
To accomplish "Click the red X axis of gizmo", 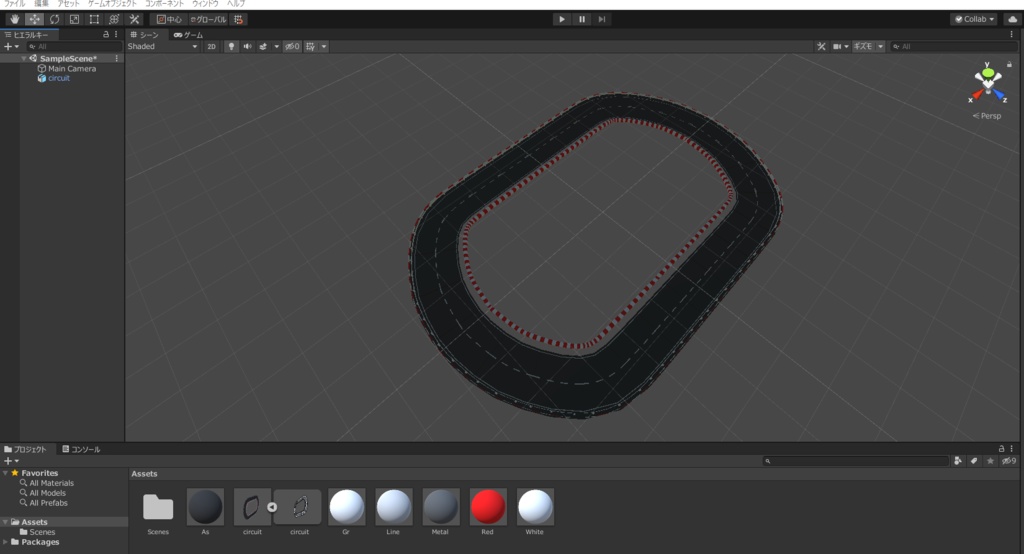I will tap(976, 96).
